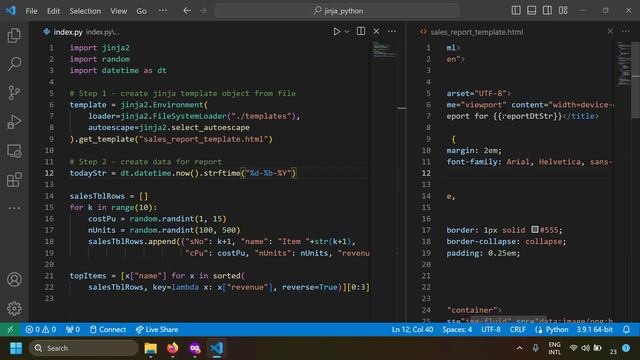Go forward in navigation history
The image size is (640, 360).
(203, 11)
